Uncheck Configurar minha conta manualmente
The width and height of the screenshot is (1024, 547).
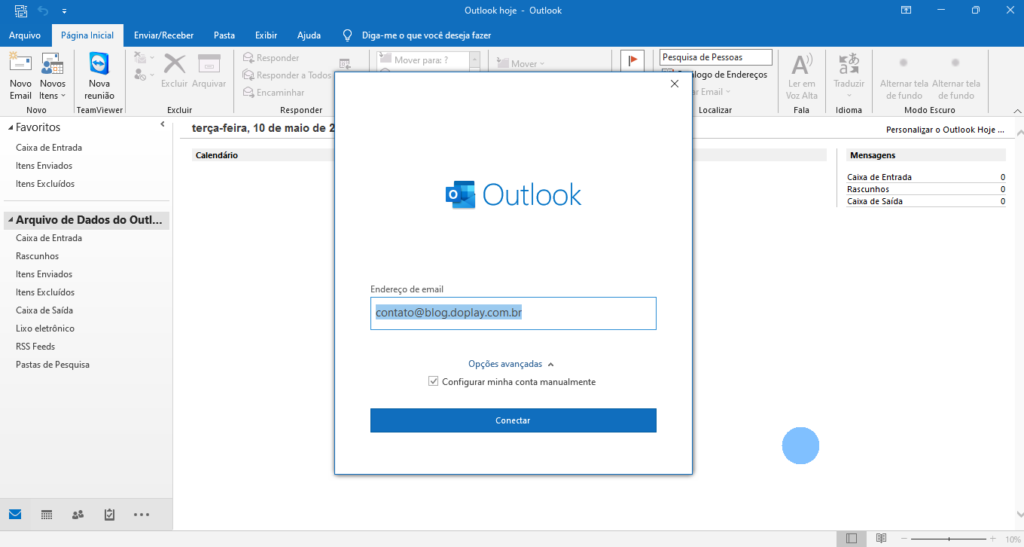pyautogui.click(x=433, y=381)
